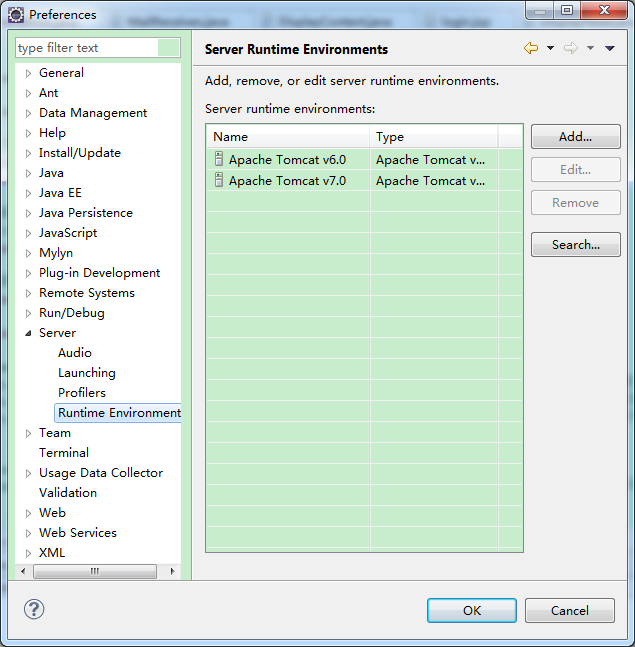
Task: Select the Validation preference page
Action: [x=68, y=493]
